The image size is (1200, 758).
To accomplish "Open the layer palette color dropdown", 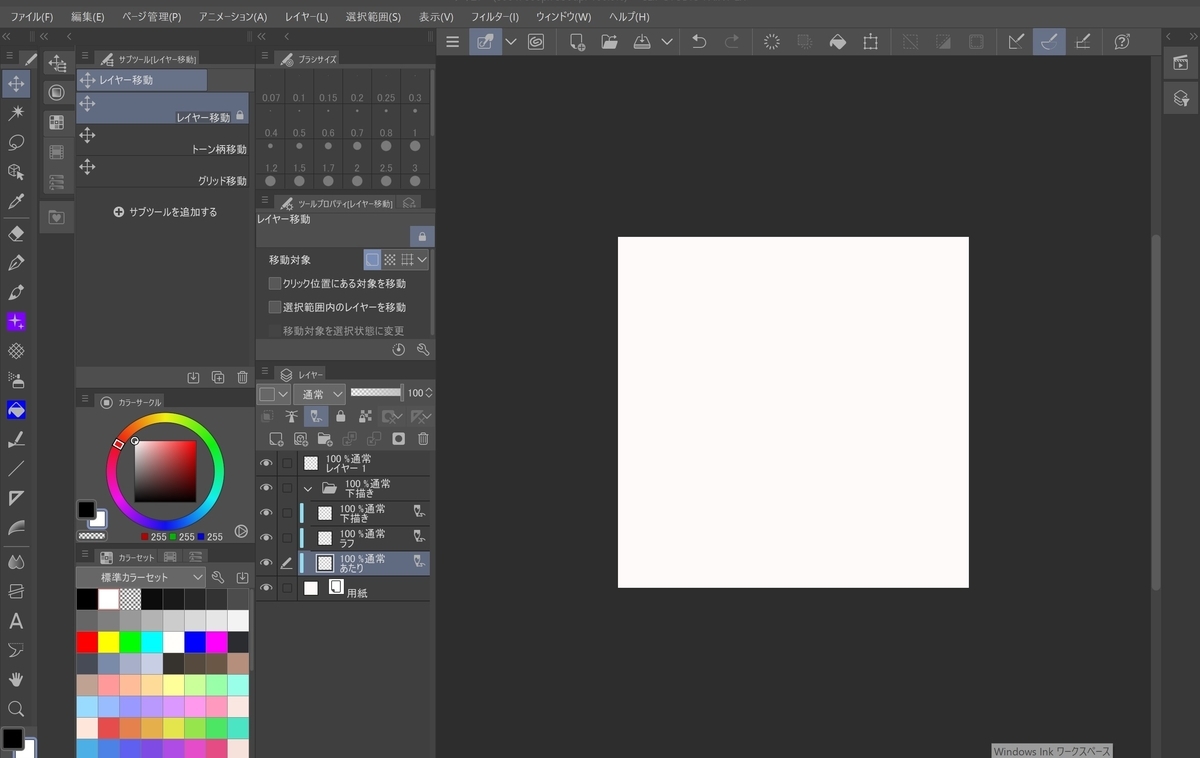I will tap(274, 394).
